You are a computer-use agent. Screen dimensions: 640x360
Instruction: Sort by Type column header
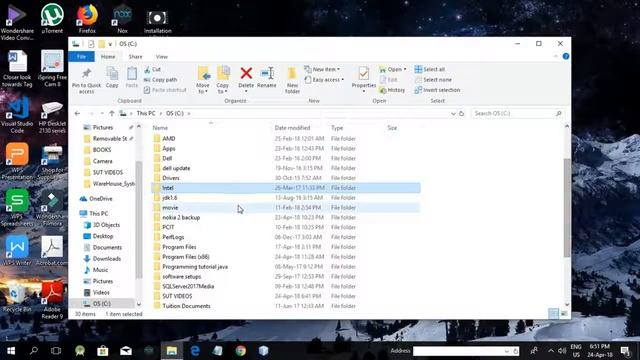(337, 128)
